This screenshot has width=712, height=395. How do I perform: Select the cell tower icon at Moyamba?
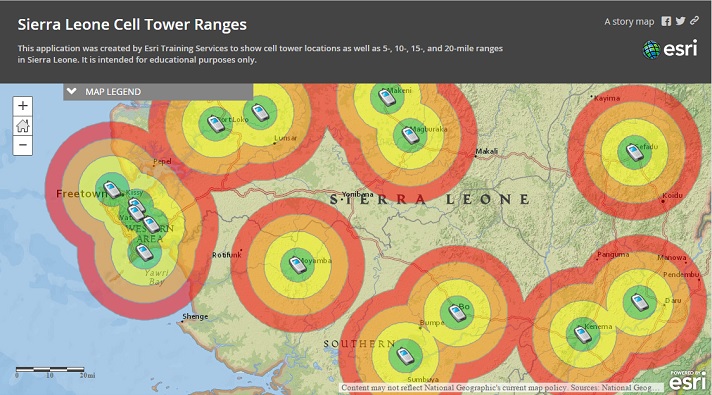(297, 265)
